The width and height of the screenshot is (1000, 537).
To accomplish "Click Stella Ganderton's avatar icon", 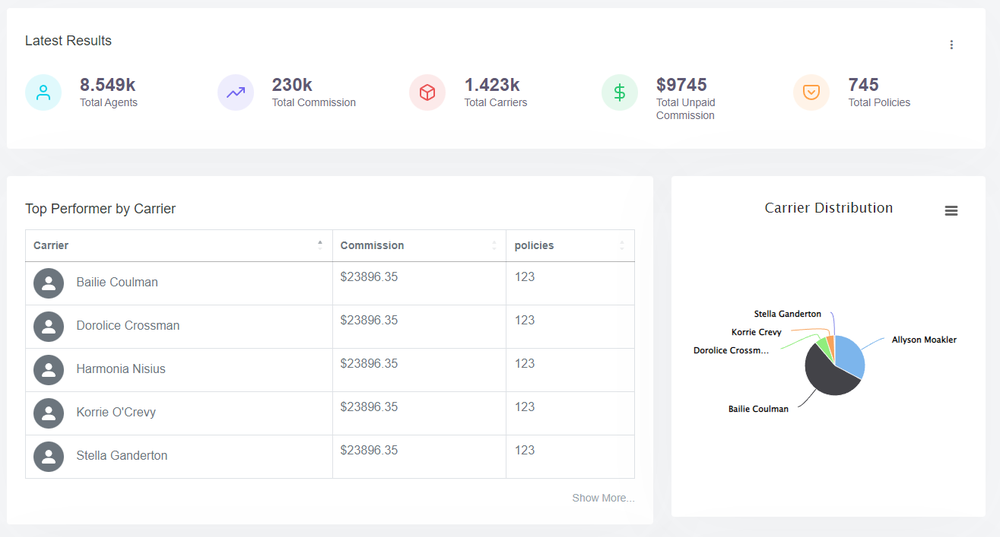I will (48, 457).
